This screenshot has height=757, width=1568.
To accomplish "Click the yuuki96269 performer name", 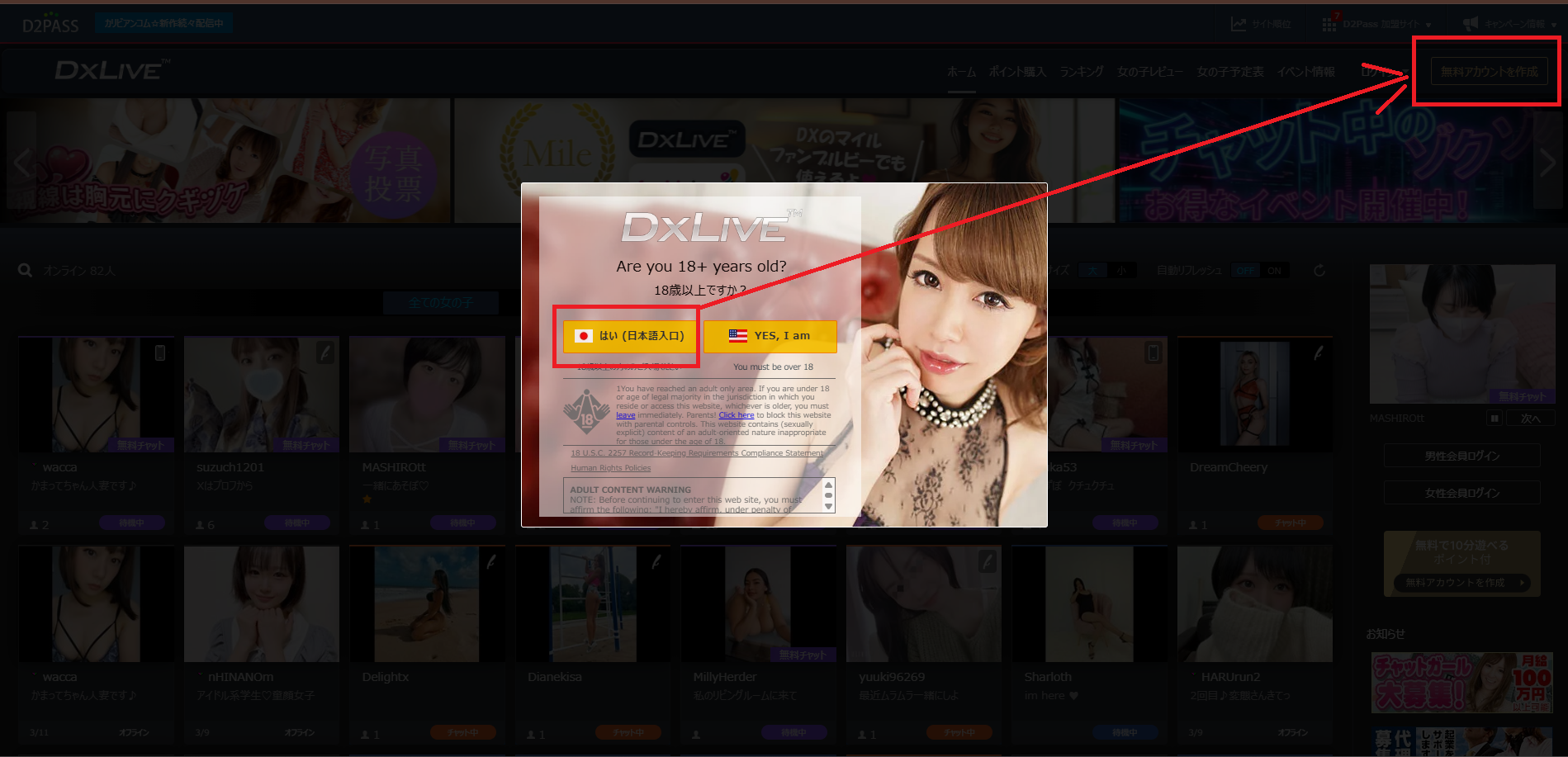I will click(892, 677).
